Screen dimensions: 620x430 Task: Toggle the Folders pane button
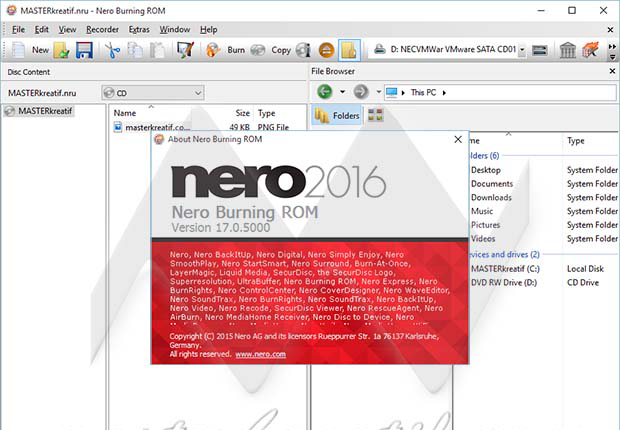click(337, 116)
